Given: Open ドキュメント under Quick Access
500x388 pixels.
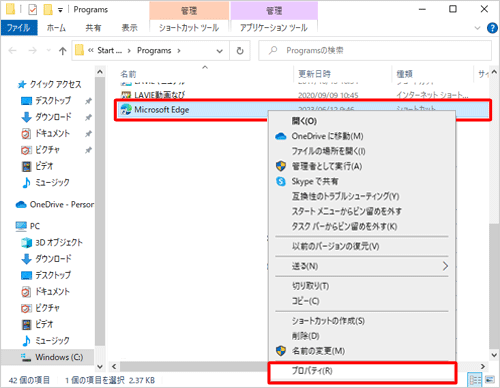Looking at the screenshot, I should [46, 133].
